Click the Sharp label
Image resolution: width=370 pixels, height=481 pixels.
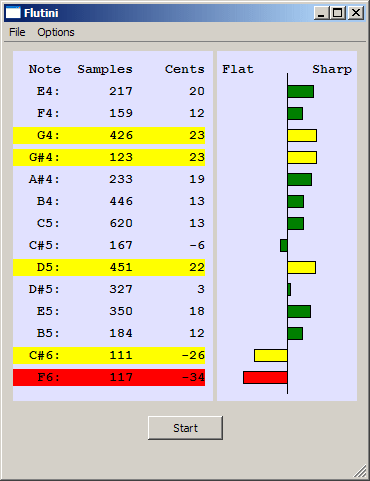332,69
